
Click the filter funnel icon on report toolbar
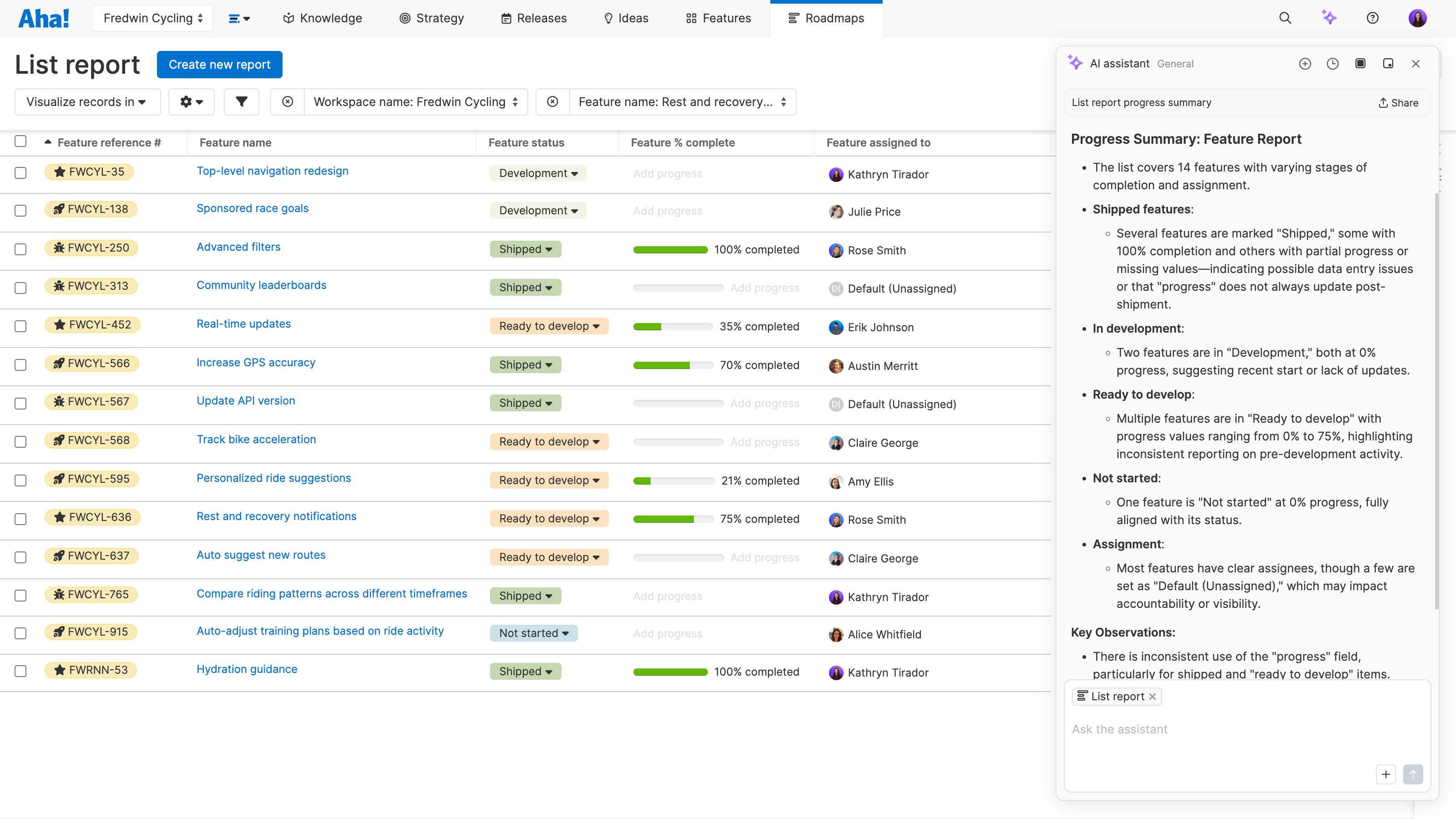pos(241,102)
